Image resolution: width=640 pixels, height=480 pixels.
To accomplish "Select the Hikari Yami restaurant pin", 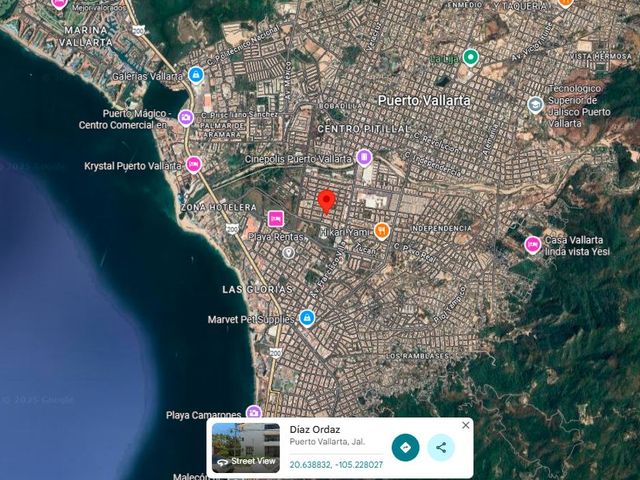I will [382, 231].
